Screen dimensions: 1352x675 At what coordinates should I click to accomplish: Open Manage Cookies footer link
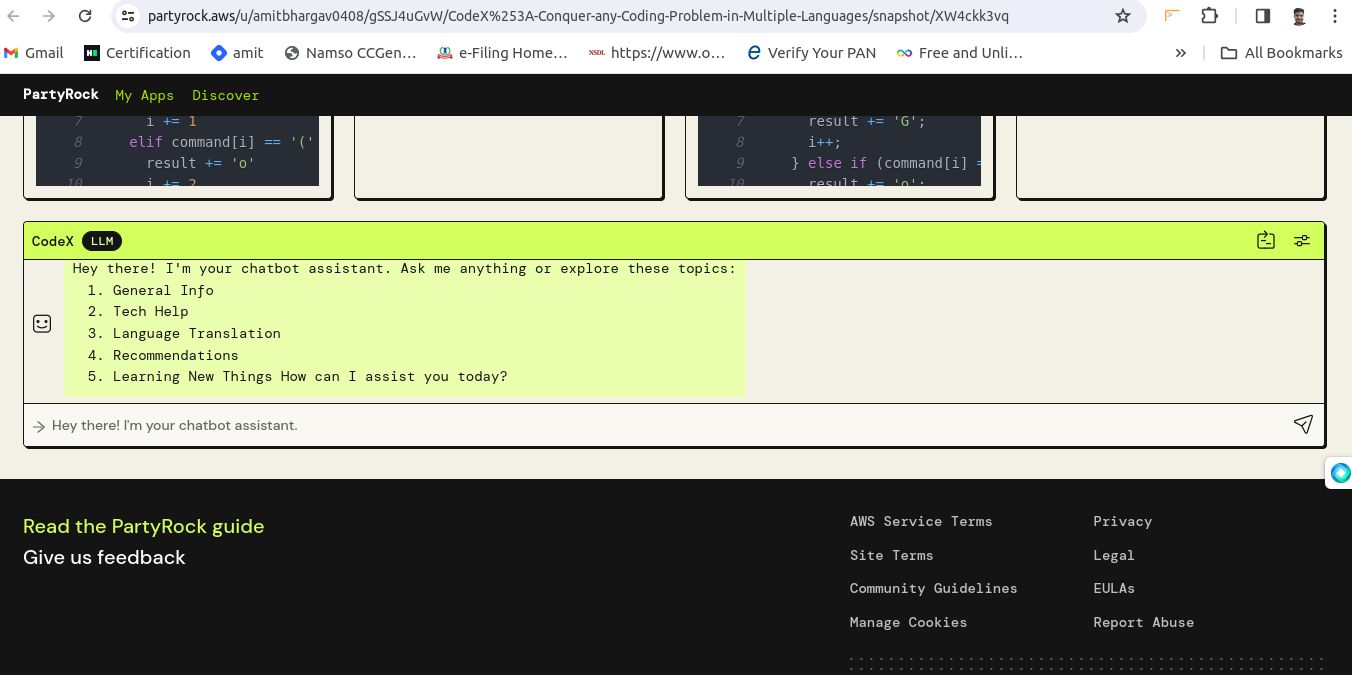click(908, 622)
